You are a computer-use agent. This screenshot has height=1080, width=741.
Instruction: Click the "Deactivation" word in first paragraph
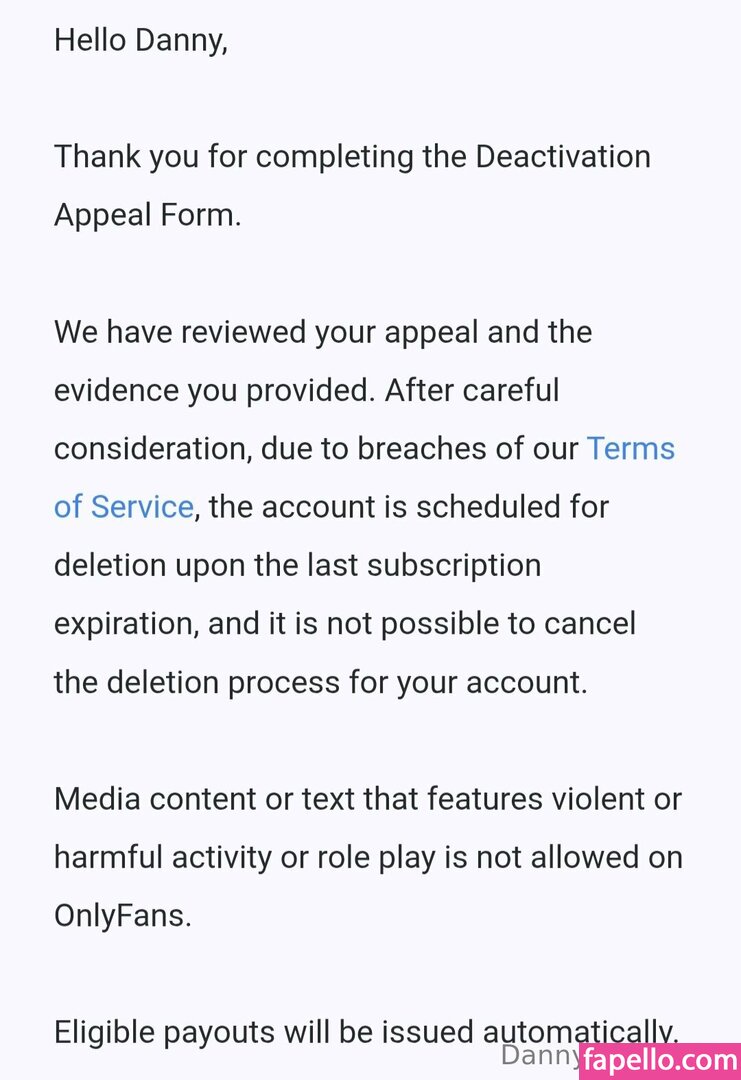coord(563,157)
